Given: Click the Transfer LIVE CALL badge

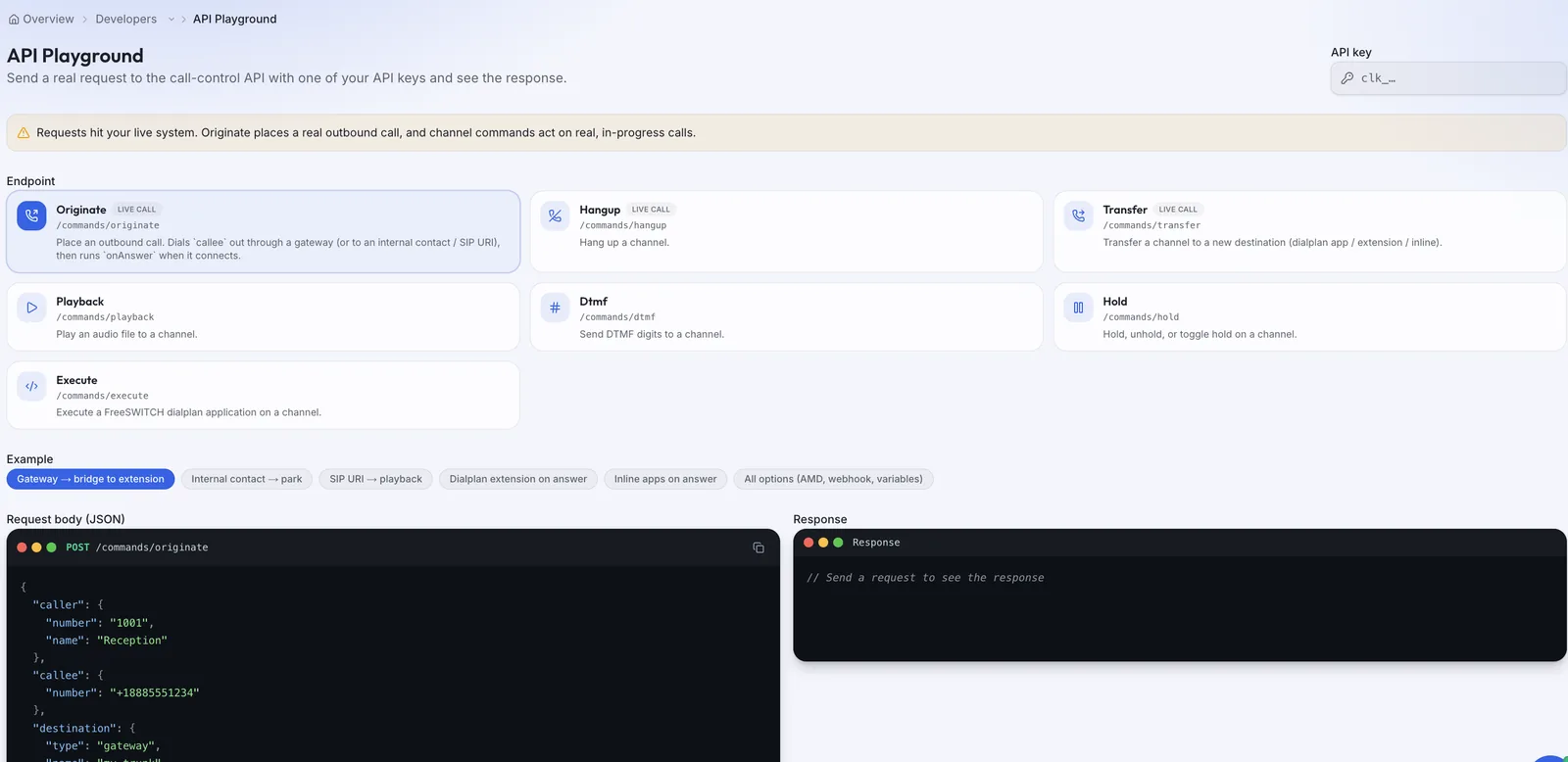Looking at the screenshot, I should pyautogui.click(x=1178, y=210).
